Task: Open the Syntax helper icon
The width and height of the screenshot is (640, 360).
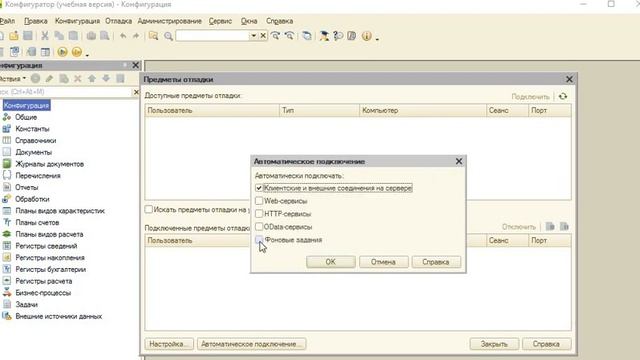Action: [324, 36]
